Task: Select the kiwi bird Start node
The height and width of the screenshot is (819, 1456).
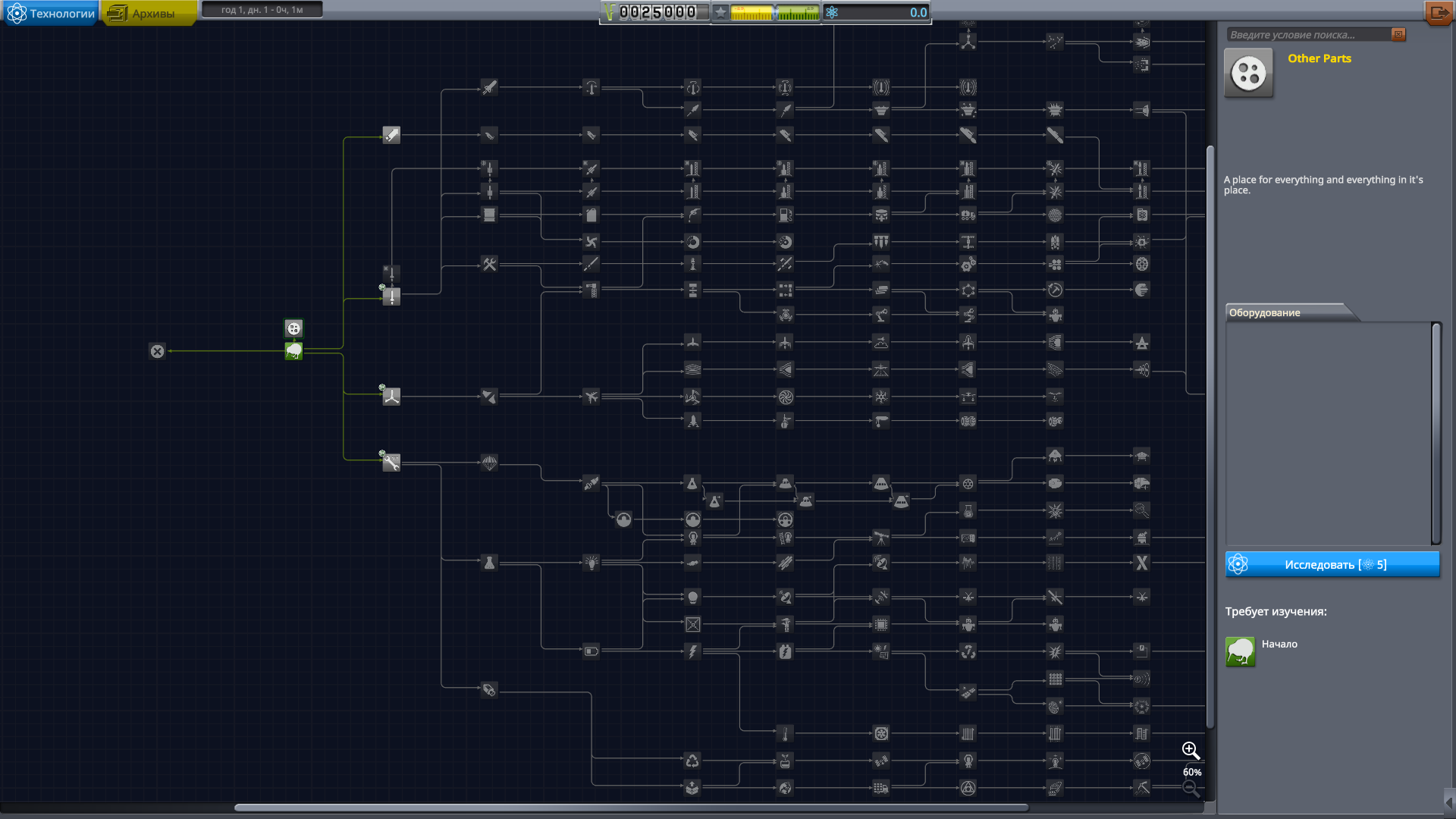Action: [x=293, y=351]
